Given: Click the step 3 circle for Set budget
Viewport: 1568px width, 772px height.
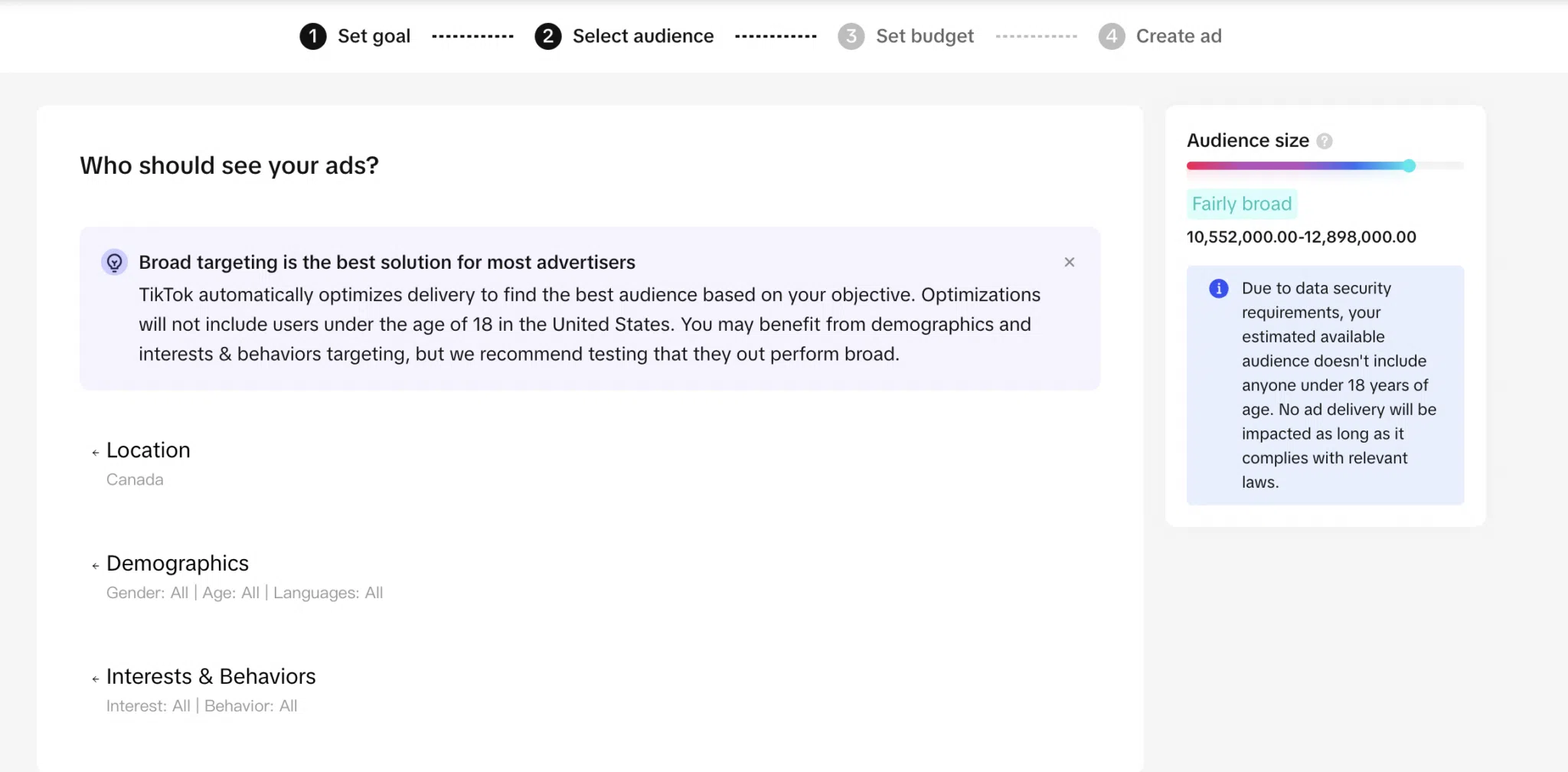Looking at the screenshot, I should pyautogui.click(x=851, y=36).
